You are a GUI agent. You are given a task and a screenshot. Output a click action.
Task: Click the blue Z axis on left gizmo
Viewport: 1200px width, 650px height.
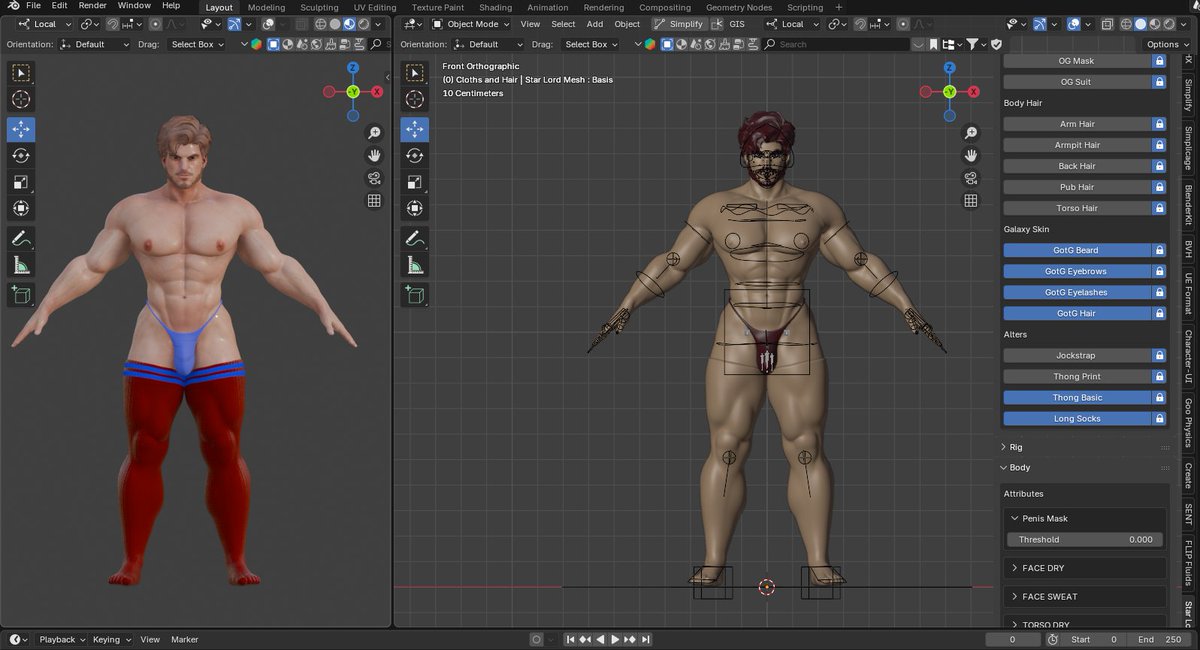tap(353, 67)
